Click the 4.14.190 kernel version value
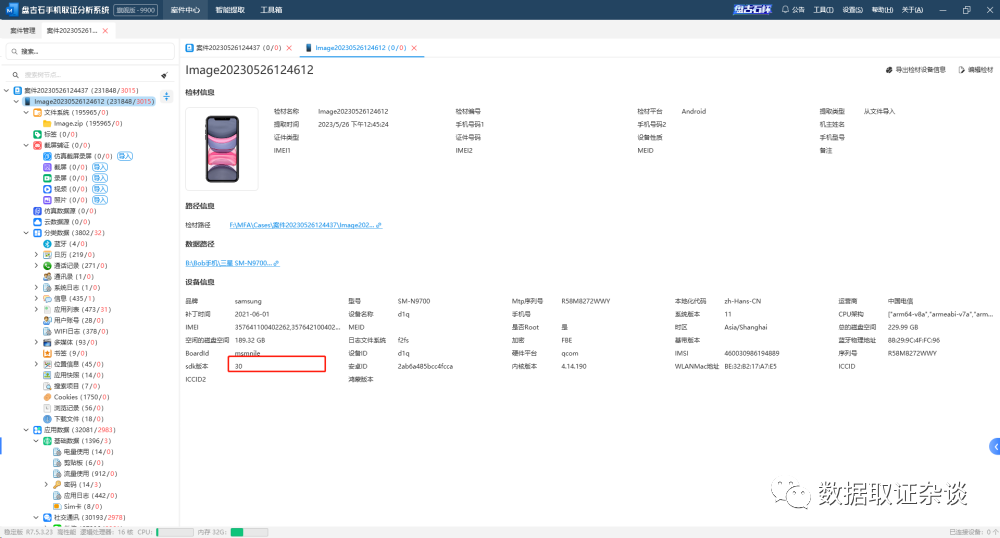 point(574,367)
